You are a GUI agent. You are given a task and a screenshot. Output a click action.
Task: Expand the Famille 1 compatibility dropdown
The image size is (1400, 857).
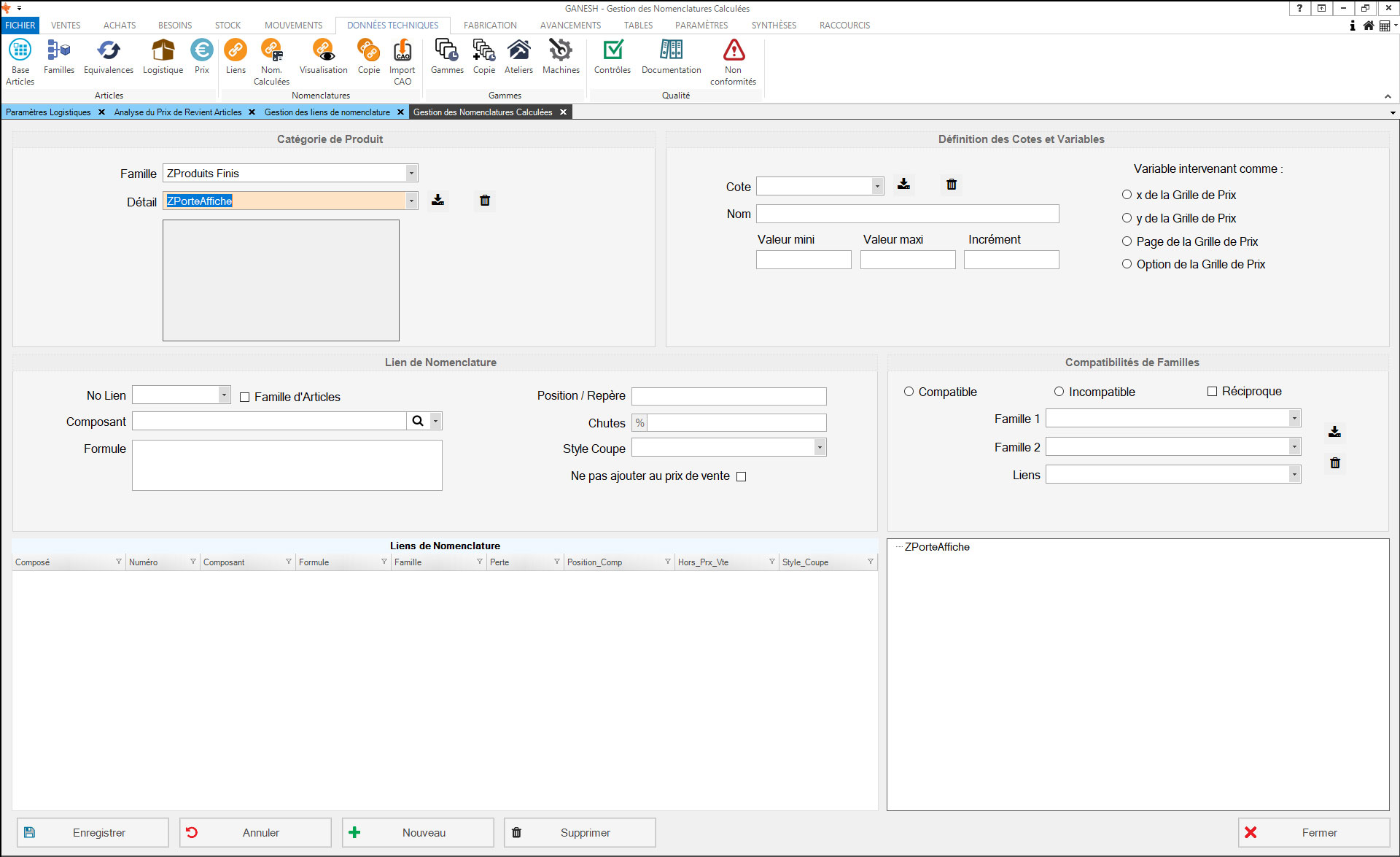(1294, 418)
